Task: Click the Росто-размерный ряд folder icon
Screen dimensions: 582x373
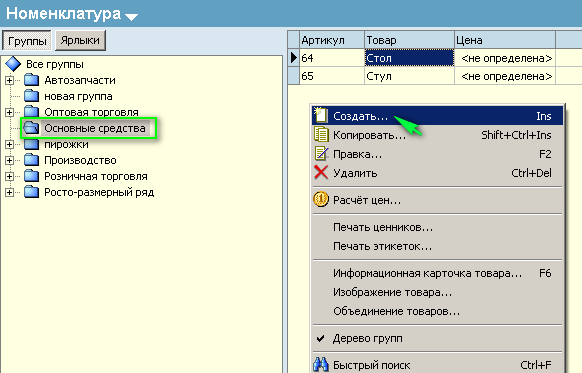Action: point(32,192)
